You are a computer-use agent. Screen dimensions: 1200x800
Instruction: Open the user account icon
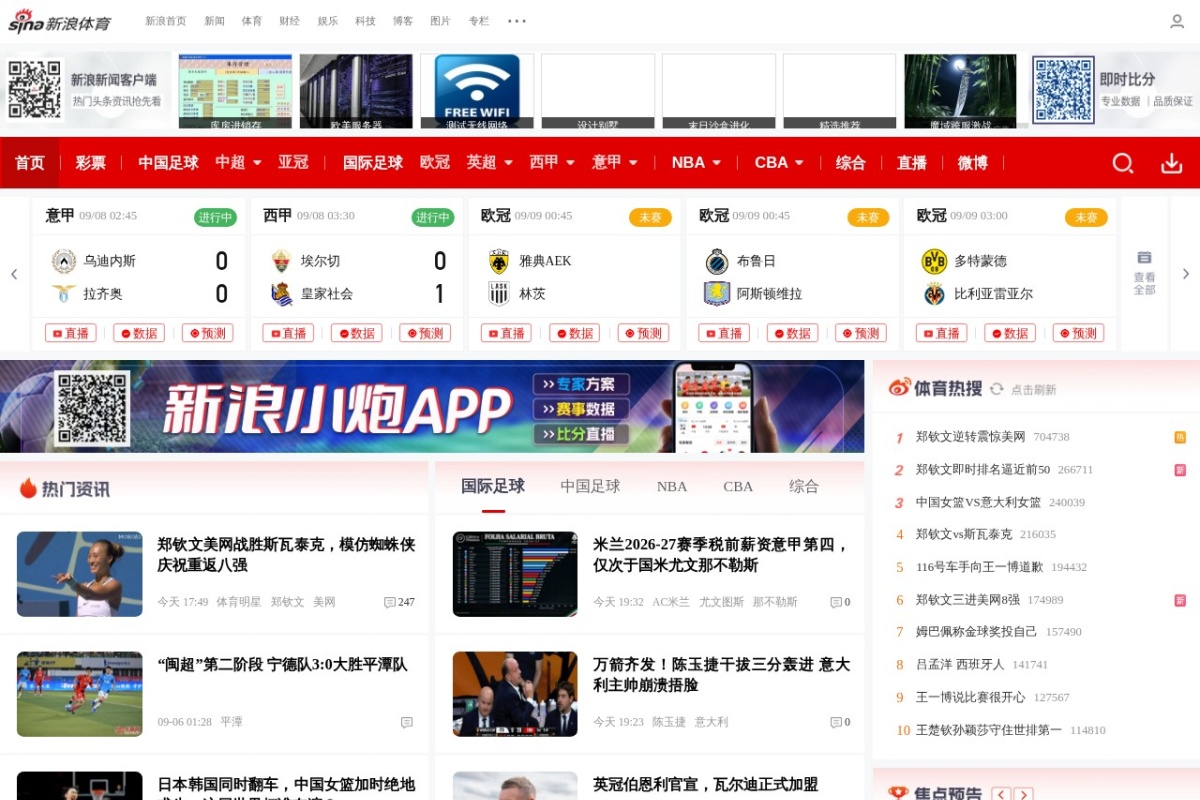click(1177, 21)
